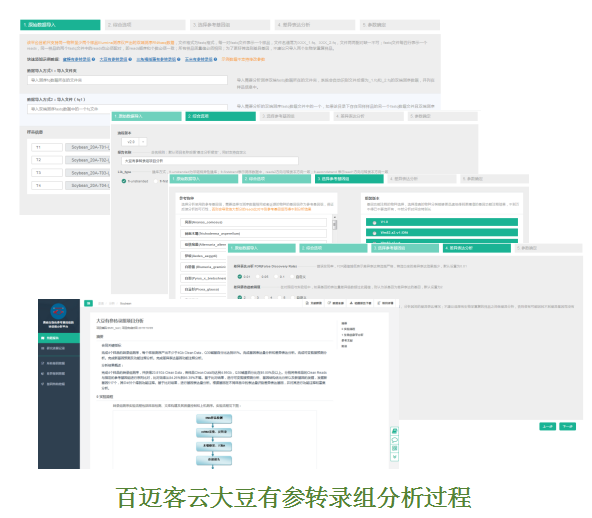This screenshot has height=518, width=592.
Task: Click the chat bubble icon in floating toolbar
Action: pyautogui.click(x=395, y=440)
